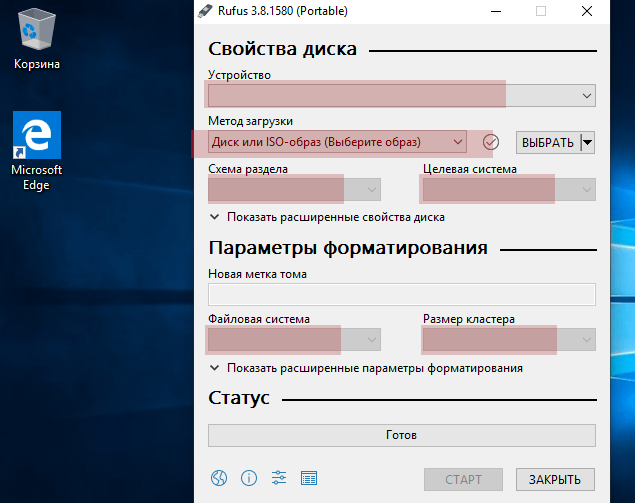Expand Показать расширенные параметры форматирования

point(366,368)
